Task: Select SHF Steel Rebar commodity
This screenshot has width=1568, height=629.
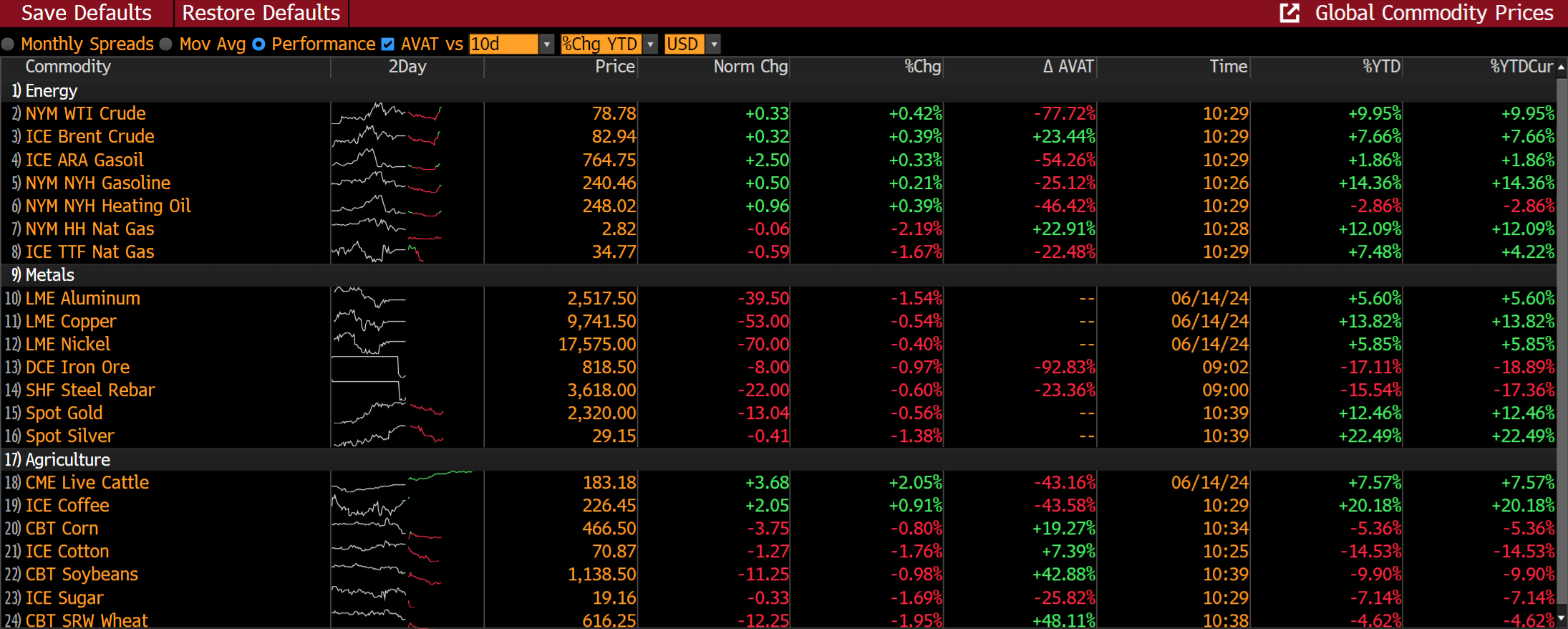Action: click(x=90, y=390)
